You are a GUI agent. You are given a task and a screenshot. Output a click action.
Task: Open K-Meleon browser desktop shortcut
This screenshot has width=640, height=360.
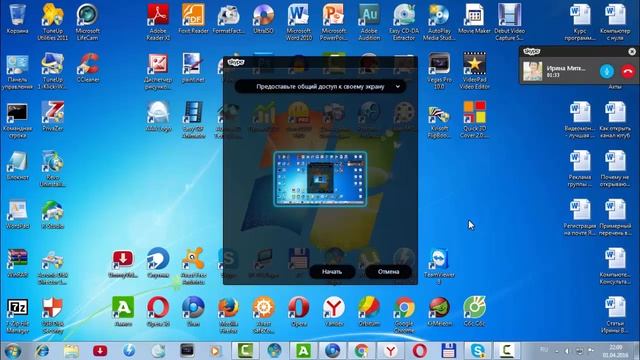pyautogui.click(x=439, y=312)
